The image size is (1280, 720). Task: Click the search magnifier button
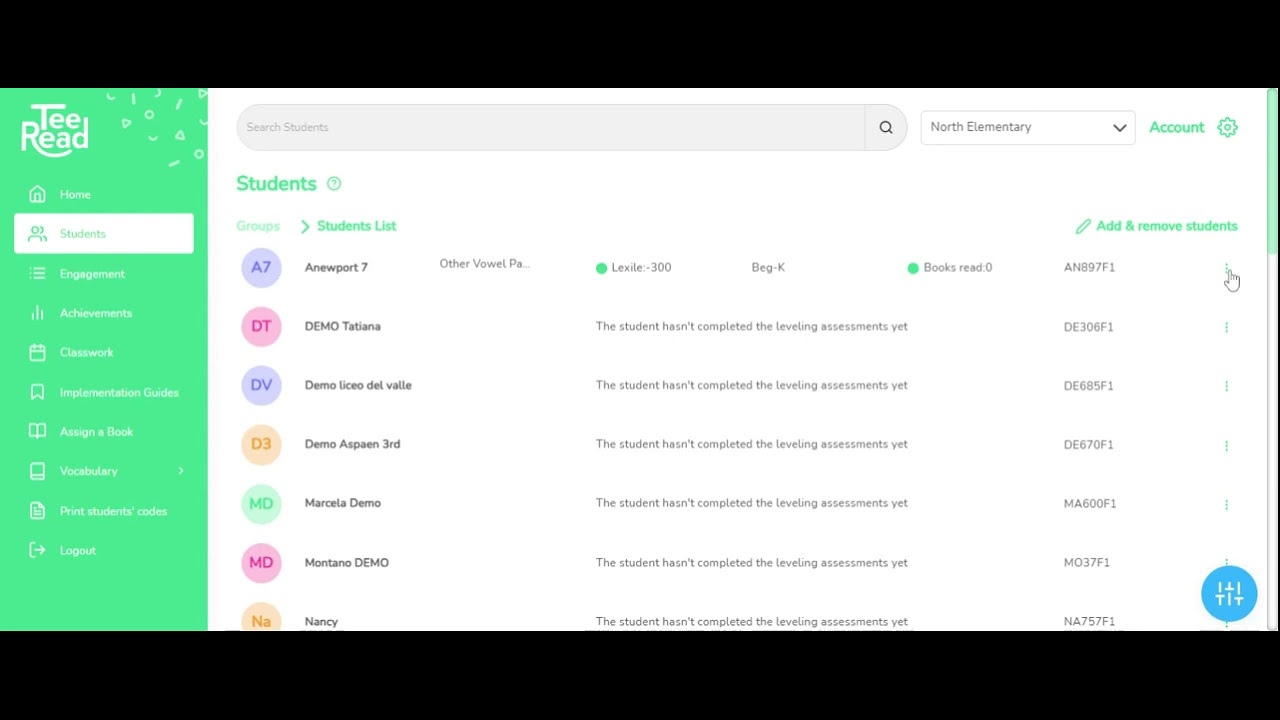(x=886, y=127)
